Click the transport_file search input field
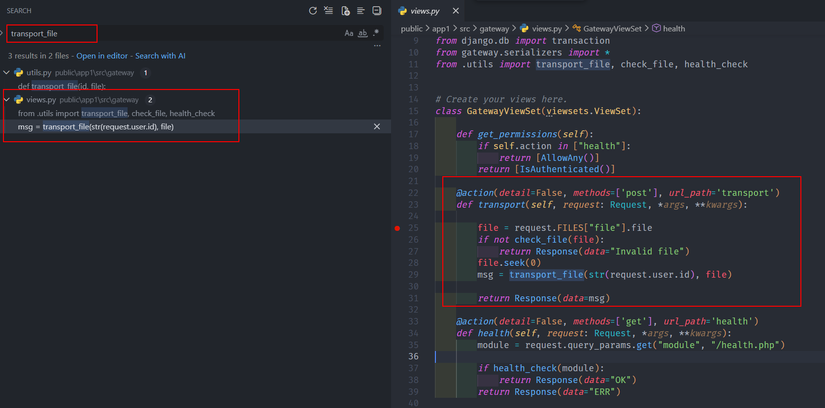 click(52, 34)
